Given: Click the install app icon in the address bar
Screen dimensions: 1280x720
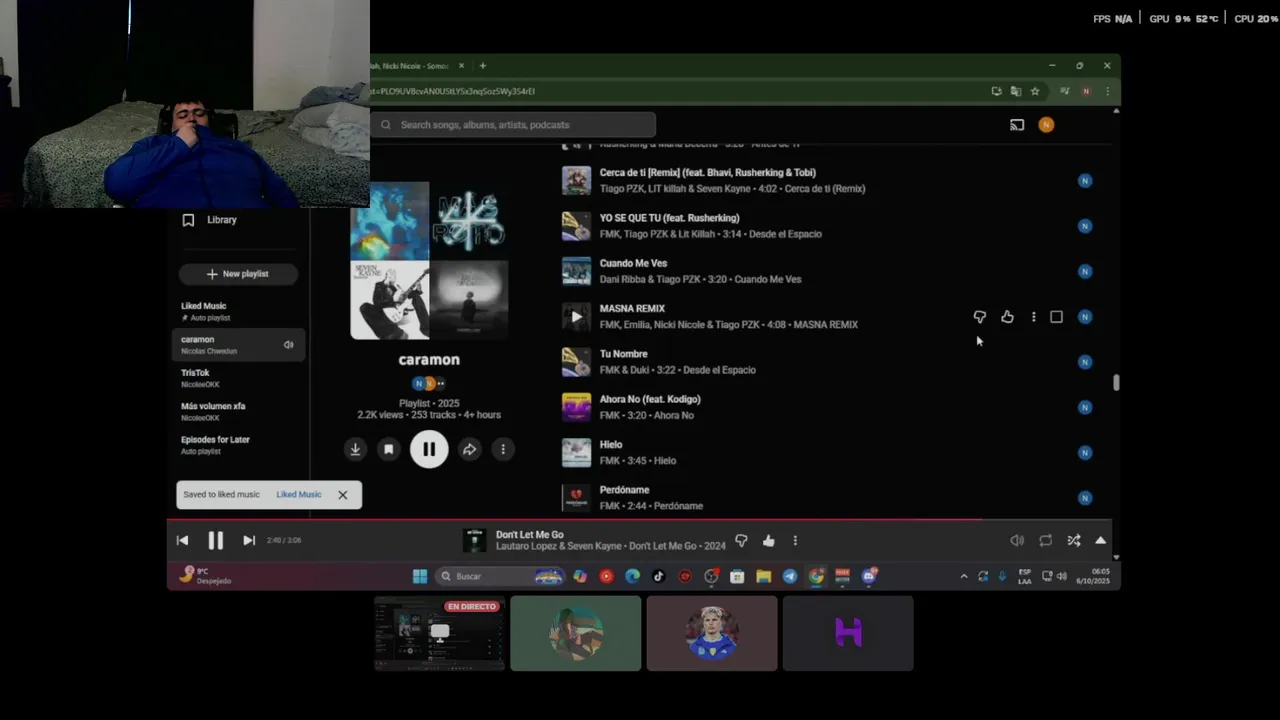Looking at the screenshot, I should click(996, 91).
